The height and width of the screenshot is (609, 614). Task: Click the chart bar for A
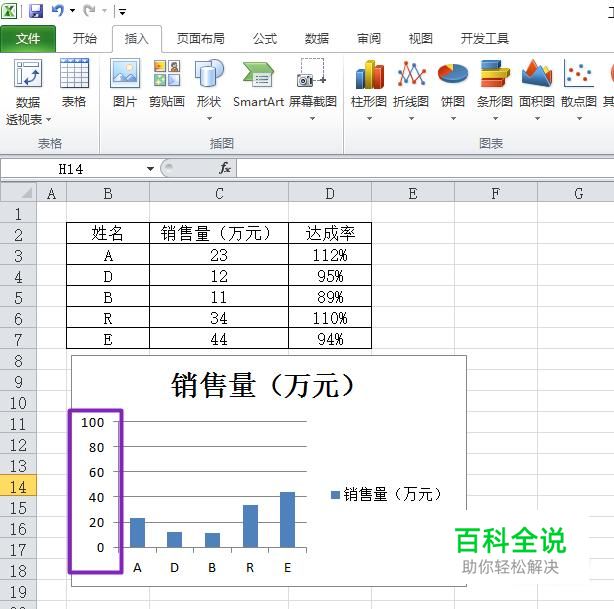[137, 533]
